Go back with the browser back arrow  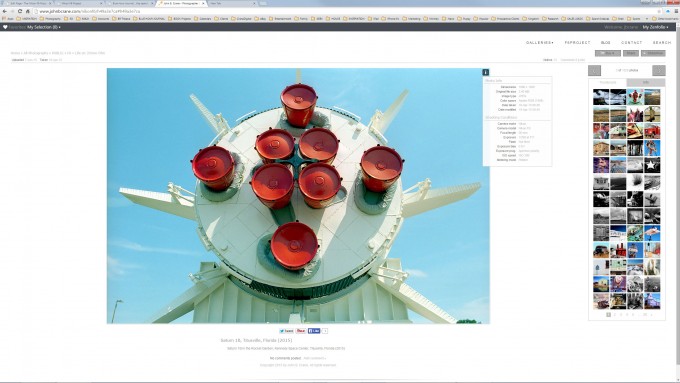click(x=4, y=11)
